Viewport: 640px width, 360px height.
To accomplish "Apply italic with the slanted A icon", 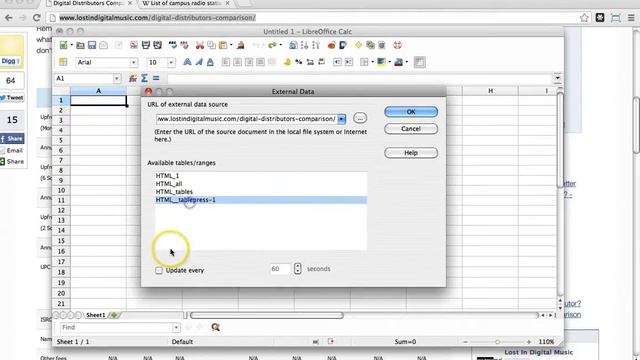I will (x=199, y=62).
